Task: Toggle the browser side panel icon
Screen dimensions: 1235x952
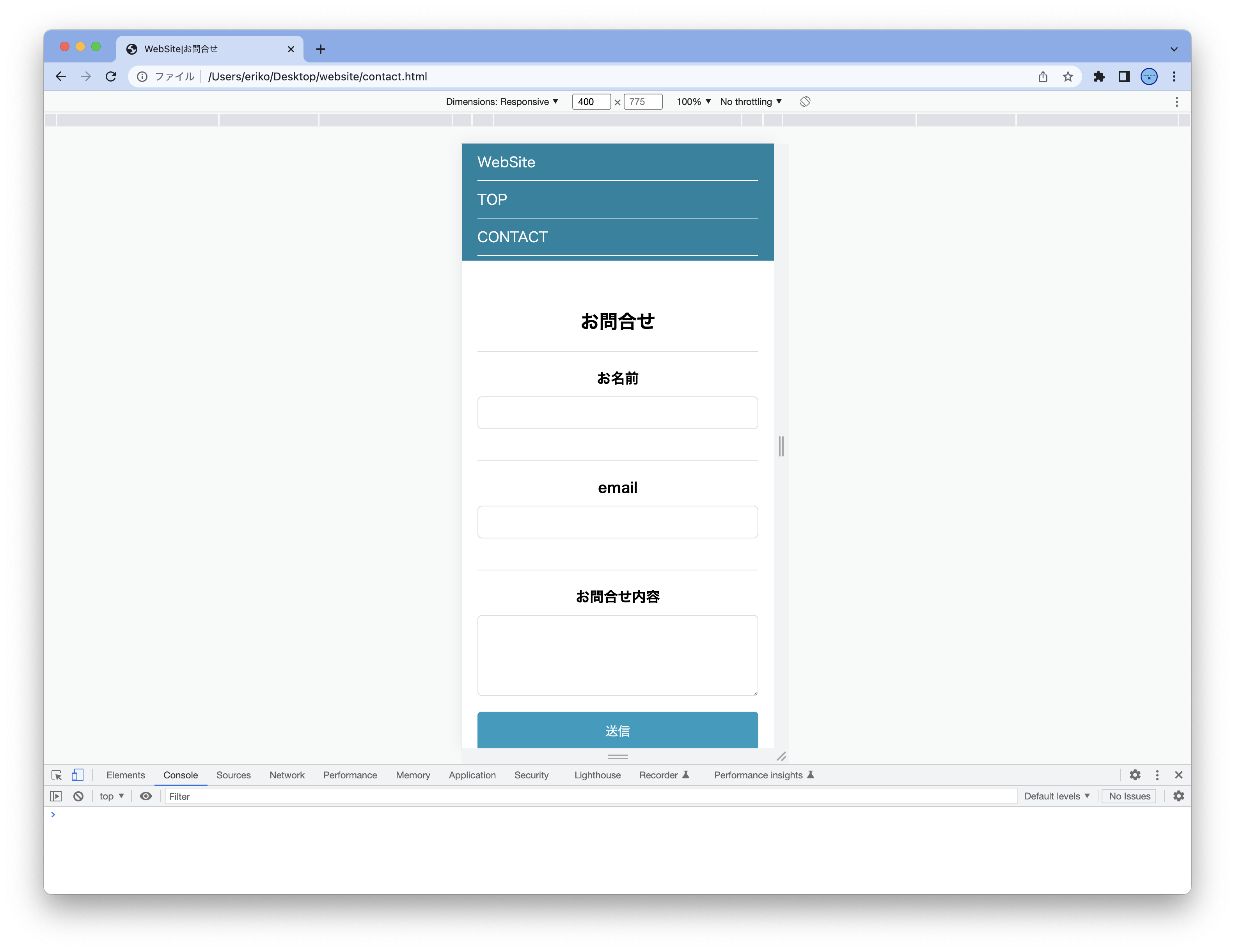Action: [x=1124, y=76]
